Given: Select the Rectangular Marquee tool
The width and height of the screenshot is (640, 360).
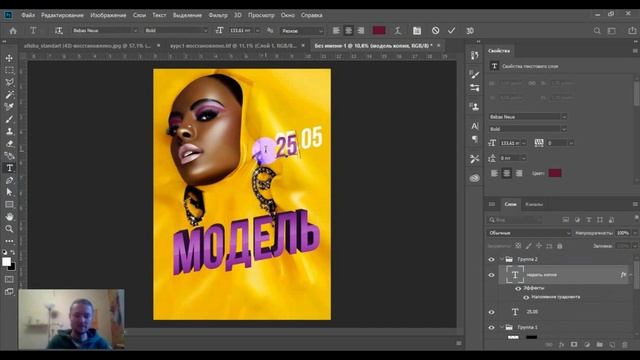Looking at the screenshot, I should point(9,70).
